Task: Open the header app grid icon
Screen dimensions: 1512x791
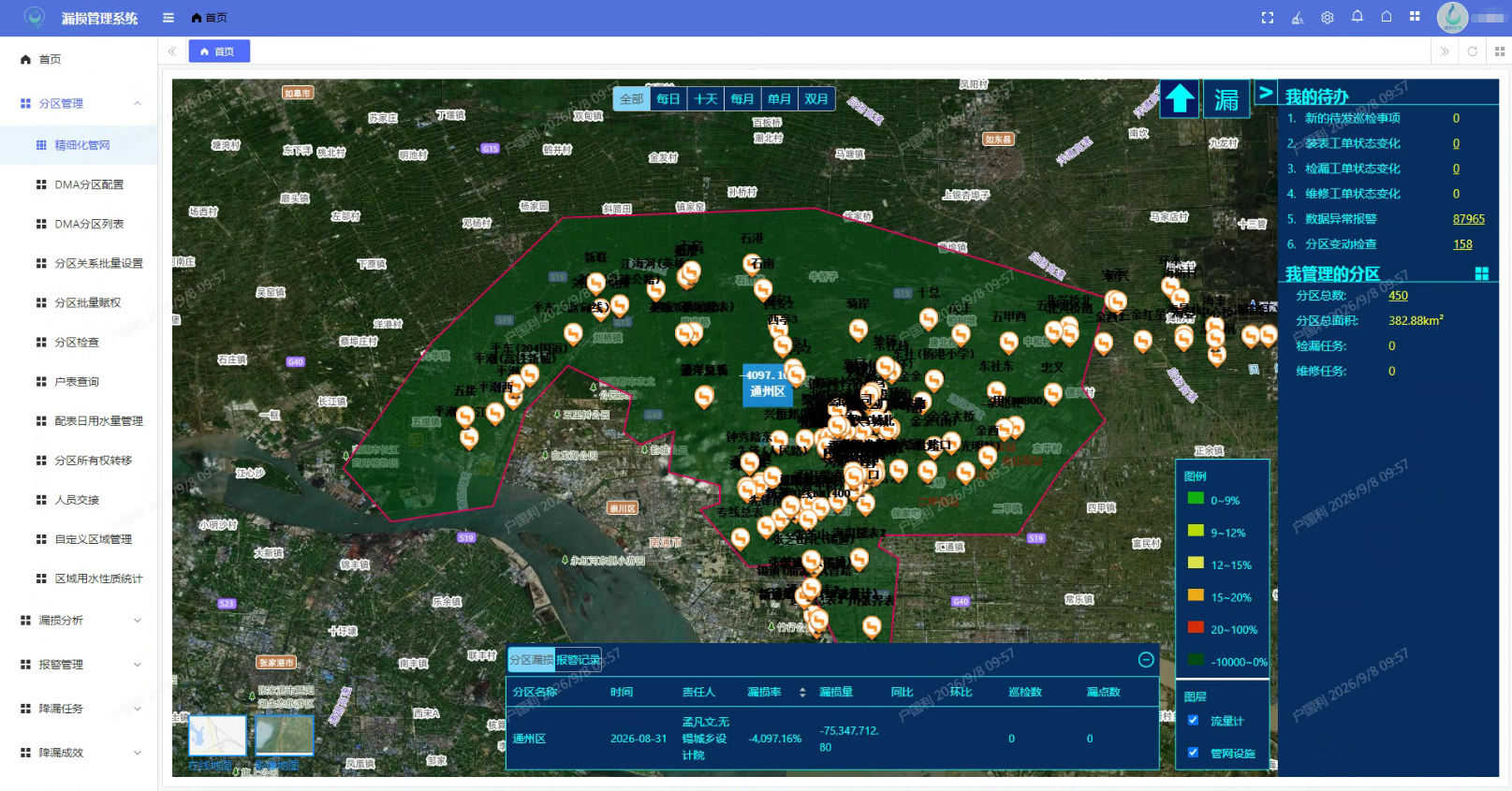Action: 1415,17
